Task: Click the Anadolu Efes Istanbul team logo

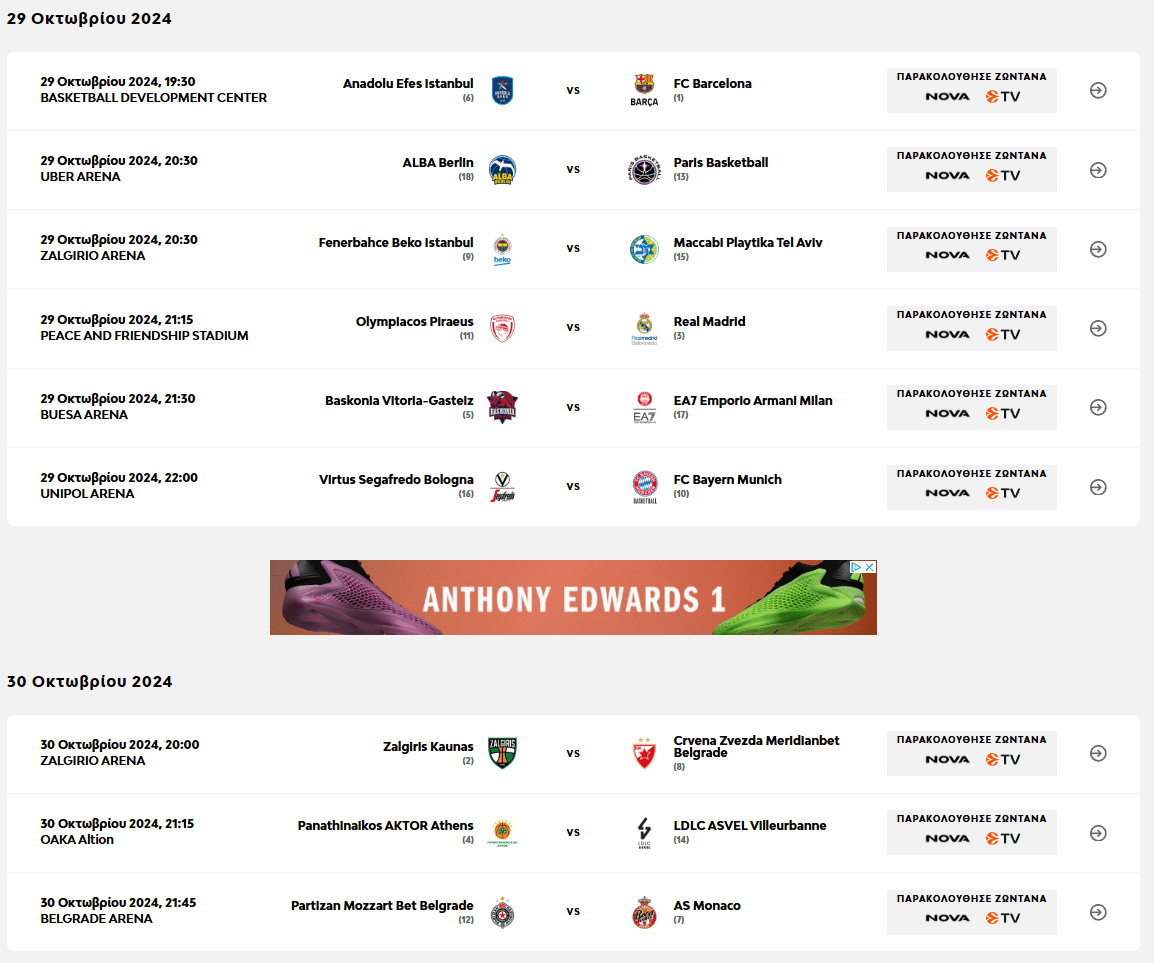Action: pos(502,91)
